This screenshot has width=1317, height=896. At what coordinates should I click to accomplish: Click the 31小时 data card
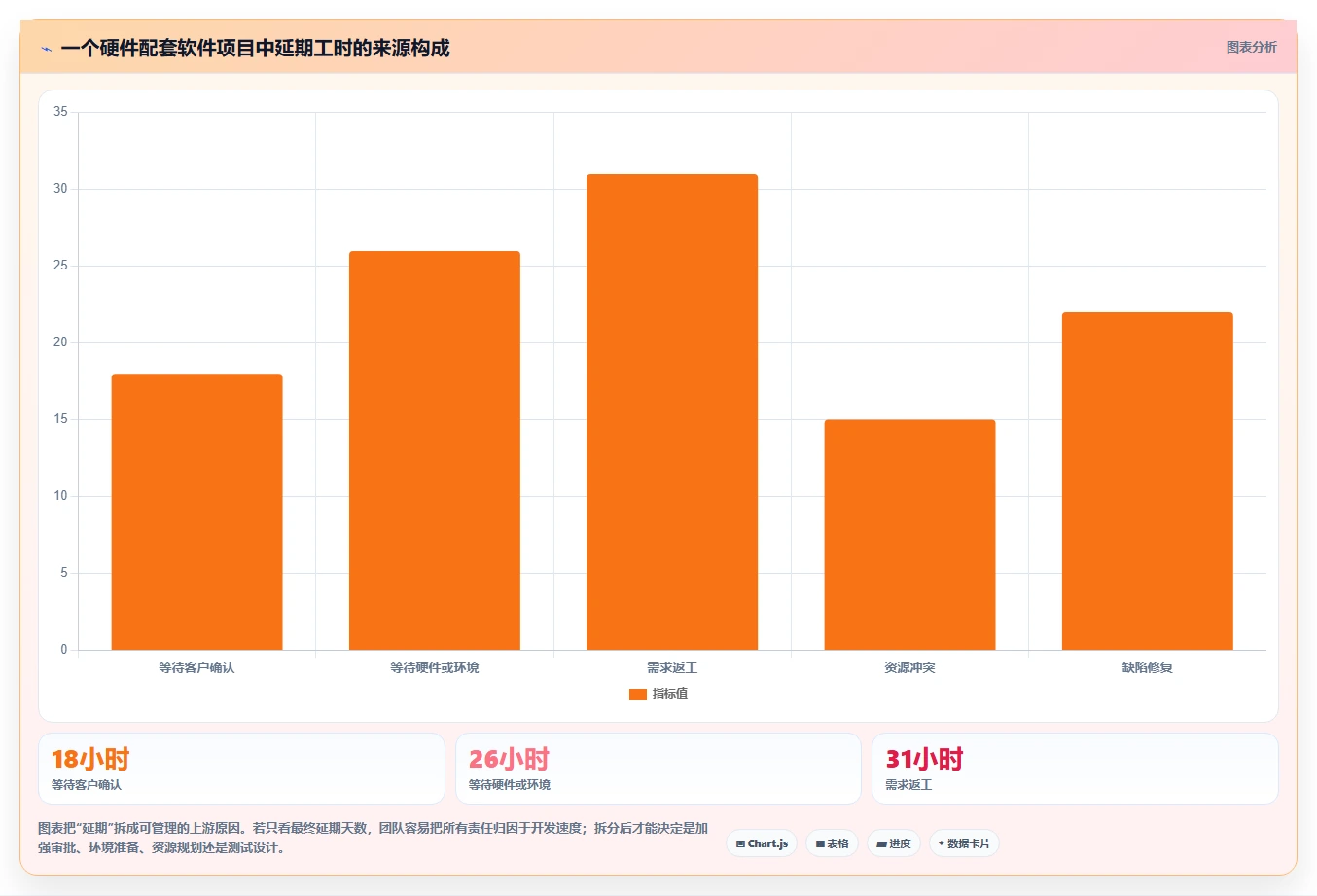(1075, 769)
